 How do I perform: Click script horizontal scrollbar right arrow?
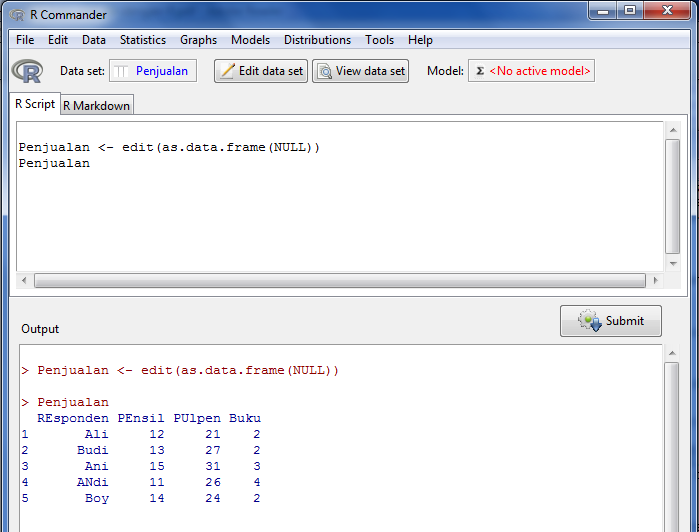(x=655, y=280)
